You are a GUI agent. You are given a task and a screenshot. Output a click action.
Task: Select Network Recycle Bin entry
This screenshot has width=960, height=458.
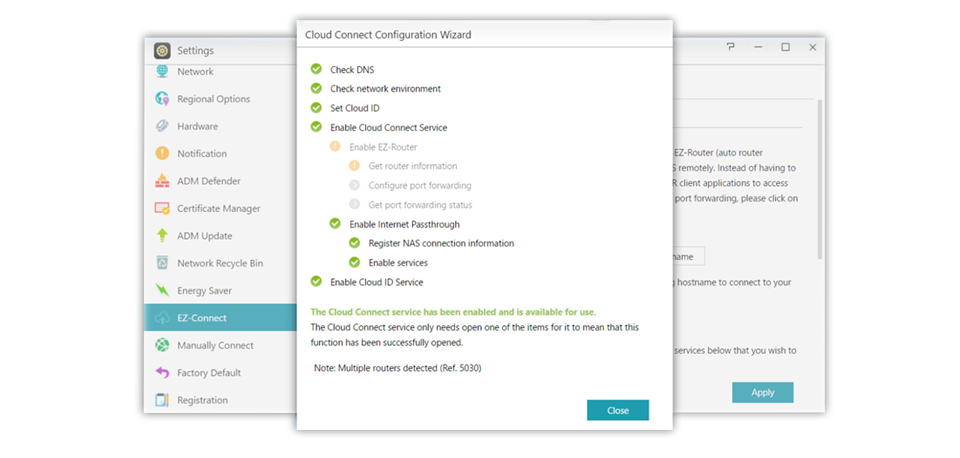click(x=220, y=263)
